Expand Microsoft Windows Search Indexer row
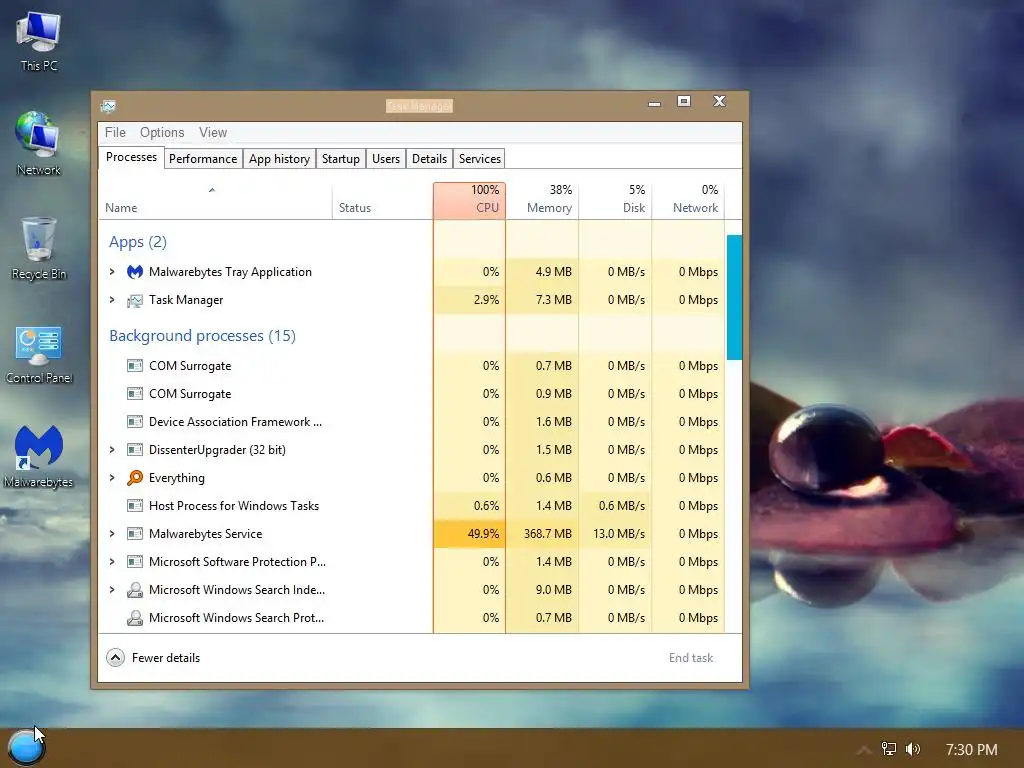This screenshot has height=768, width=1024. [112, 590]
